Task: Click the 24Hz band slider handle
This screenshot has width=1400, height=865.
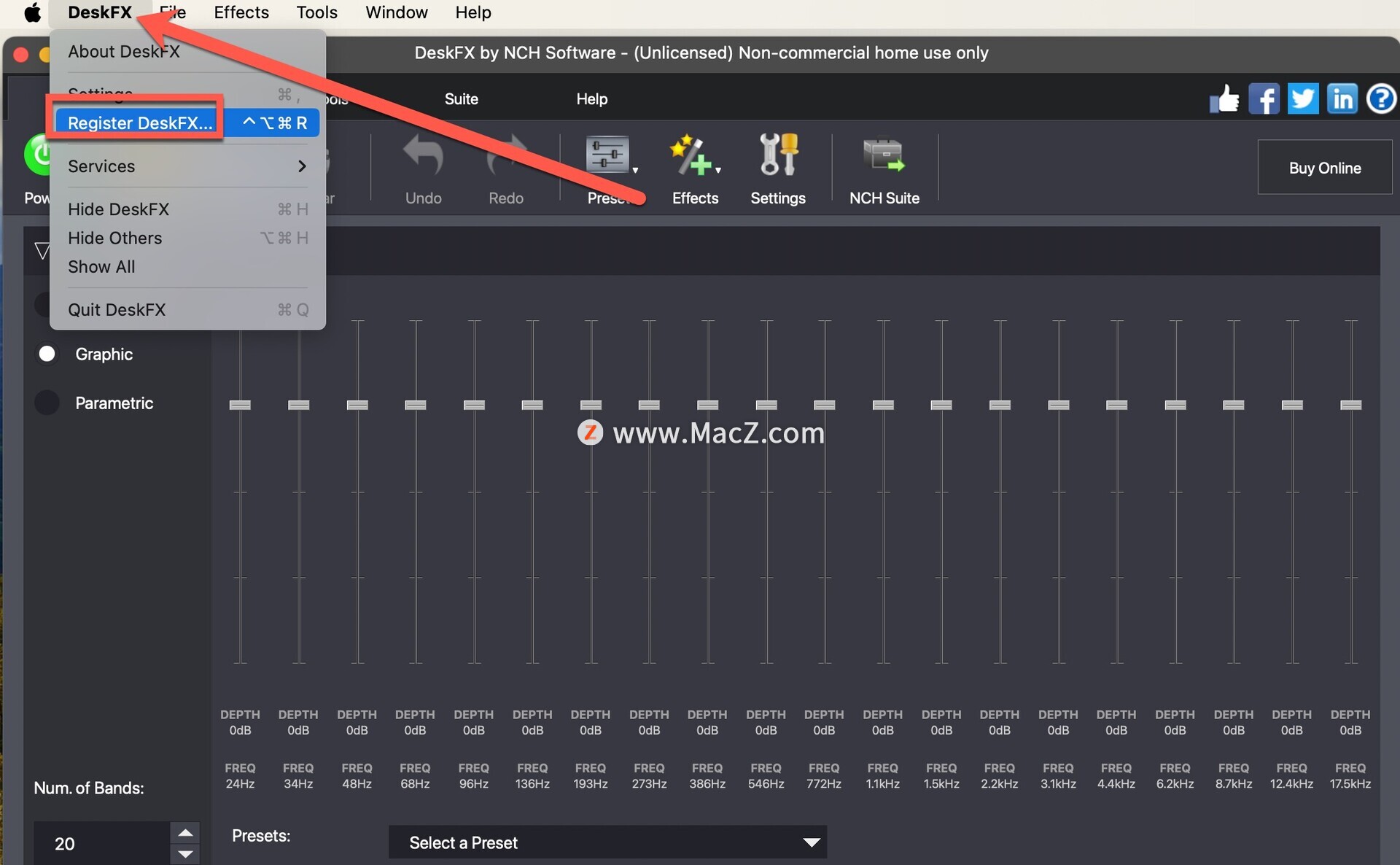Action: pyautogui.click(x=240, y=405)
